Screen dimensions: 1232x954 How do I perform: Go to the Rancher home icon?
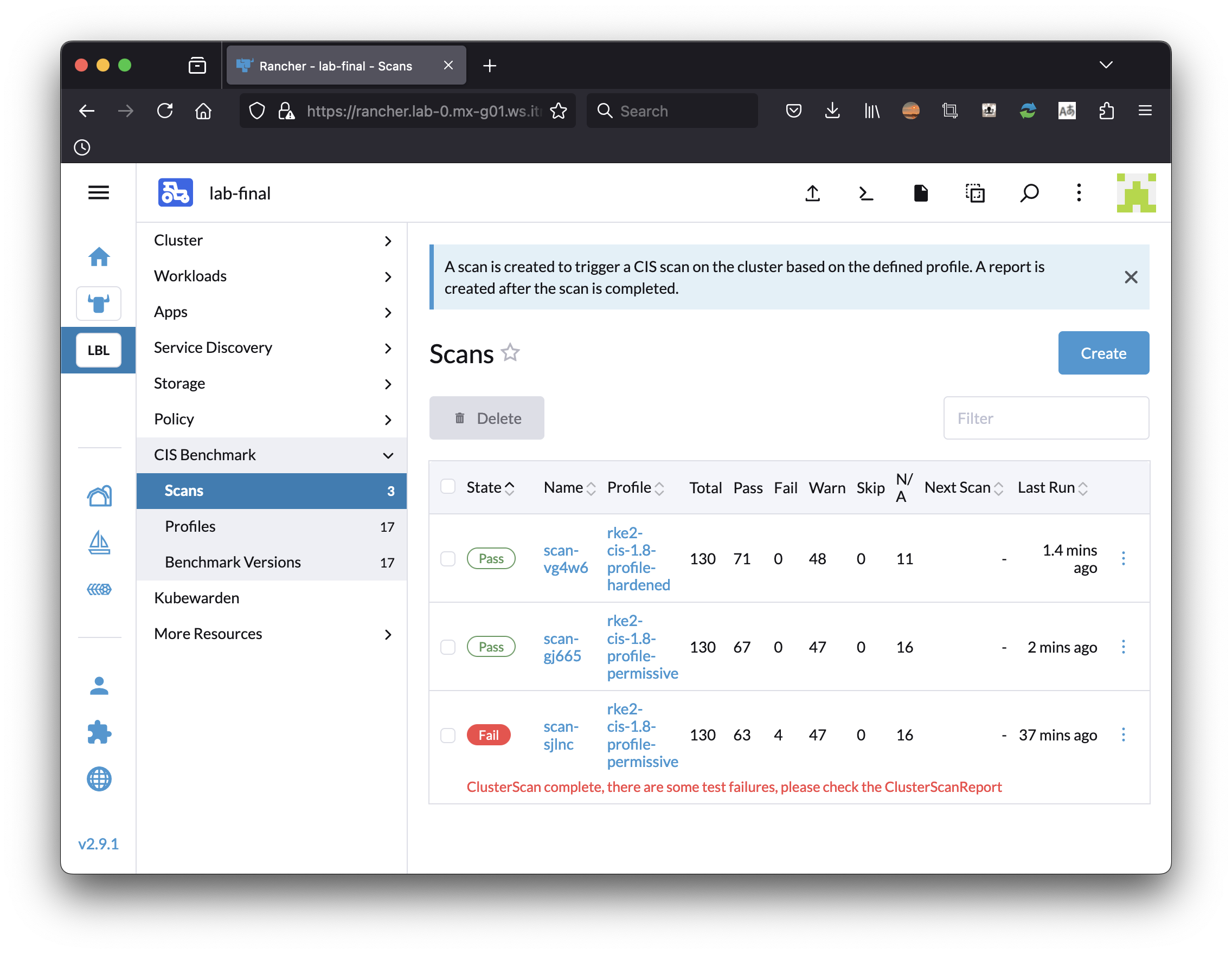click(99, 257)
